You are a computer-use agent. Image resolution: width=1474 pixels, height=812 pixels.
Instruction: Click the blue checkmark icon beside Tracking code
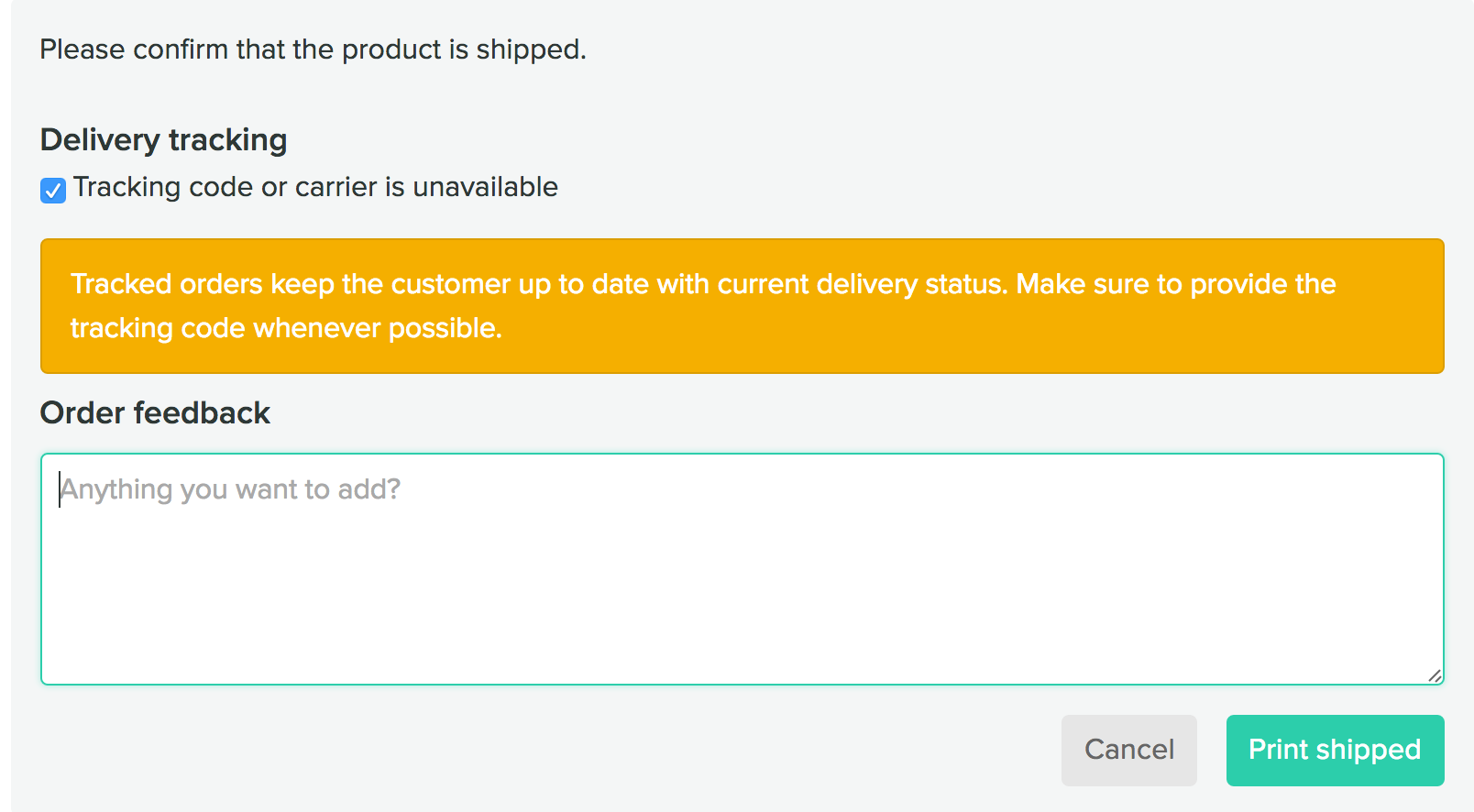tap(53, 191)
